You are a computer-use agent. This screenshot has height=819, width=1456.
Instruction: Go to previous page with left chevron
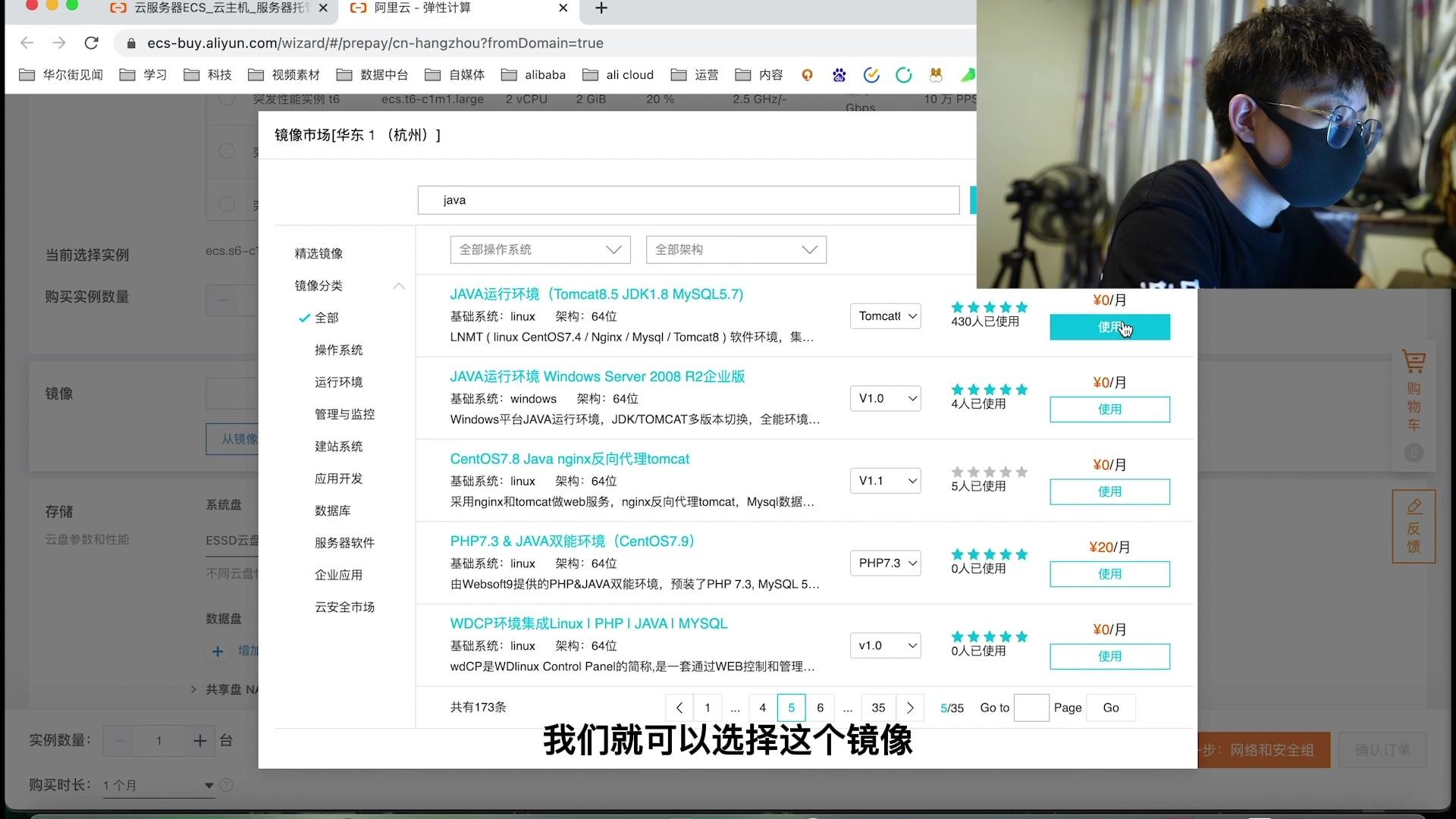679,708
